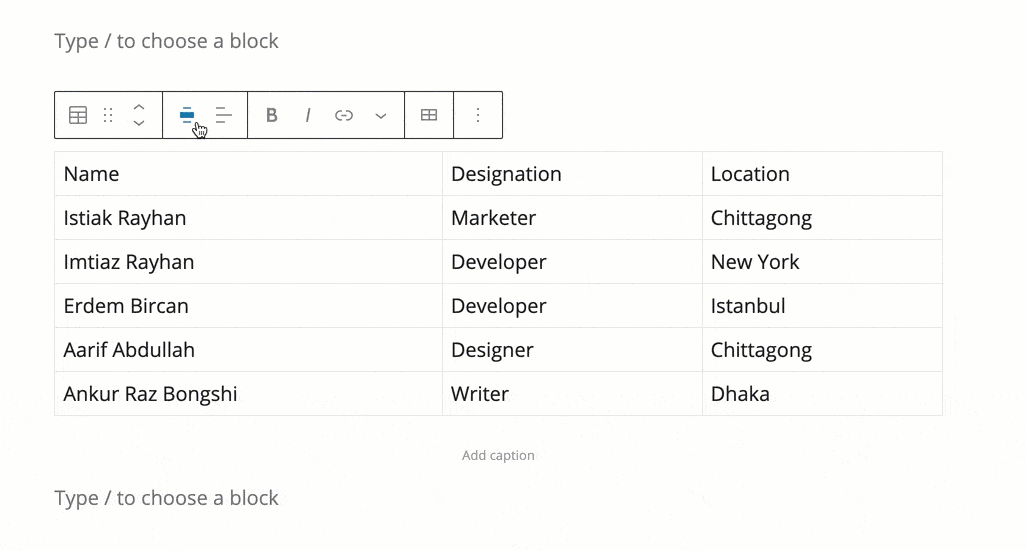Click the Add caption field
1026x550 pixels.
(498, 455)
